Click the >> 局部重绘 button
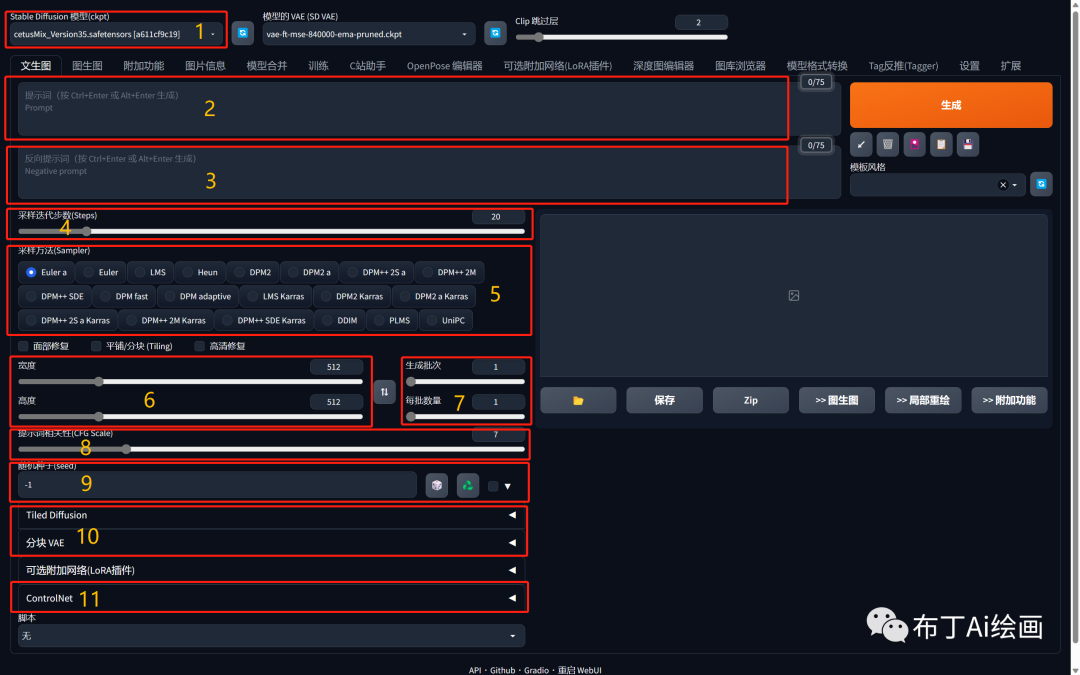 click(922, 400)
